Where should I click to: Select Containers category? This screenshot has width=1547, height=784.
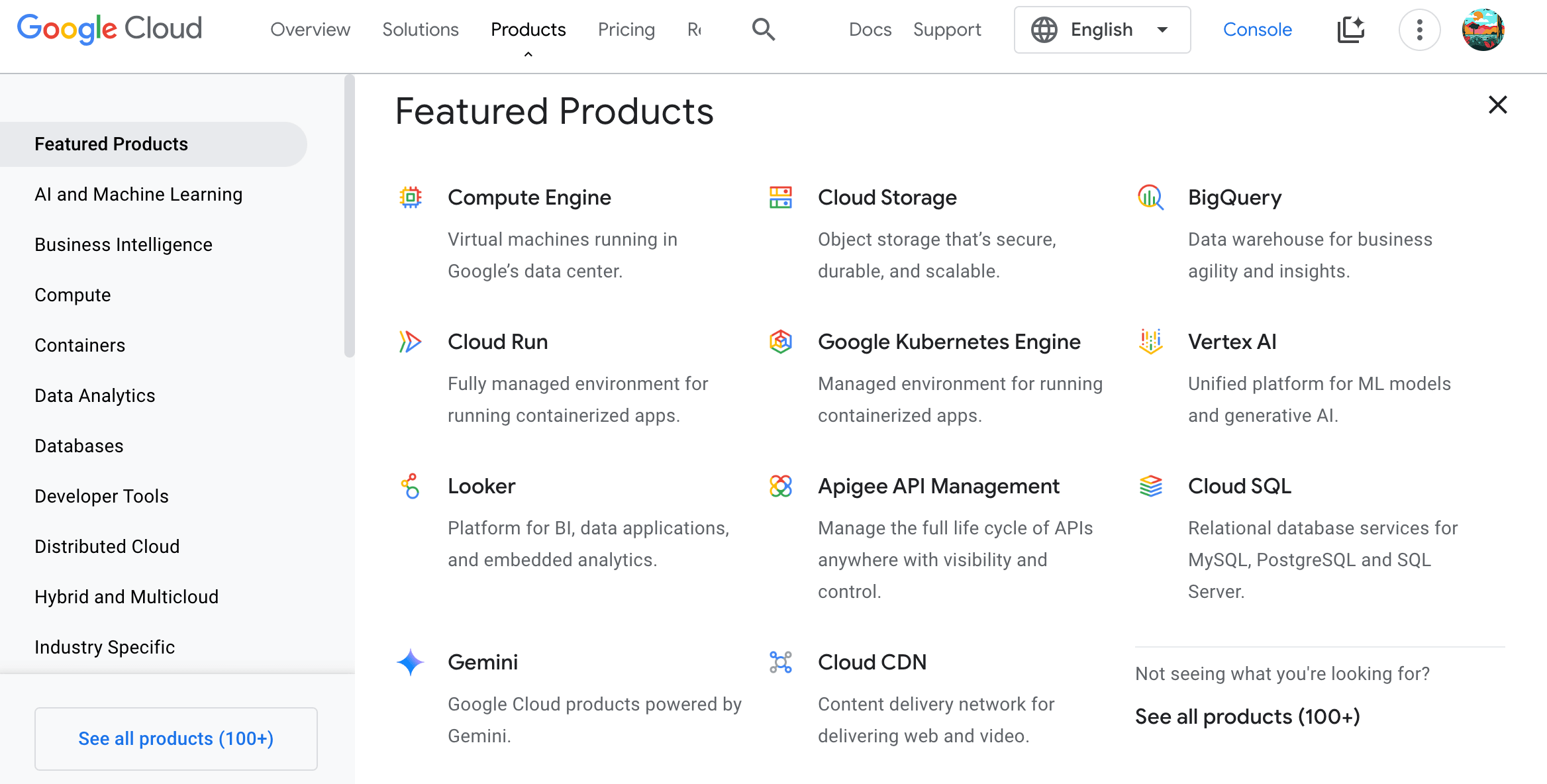coord(79,345)
